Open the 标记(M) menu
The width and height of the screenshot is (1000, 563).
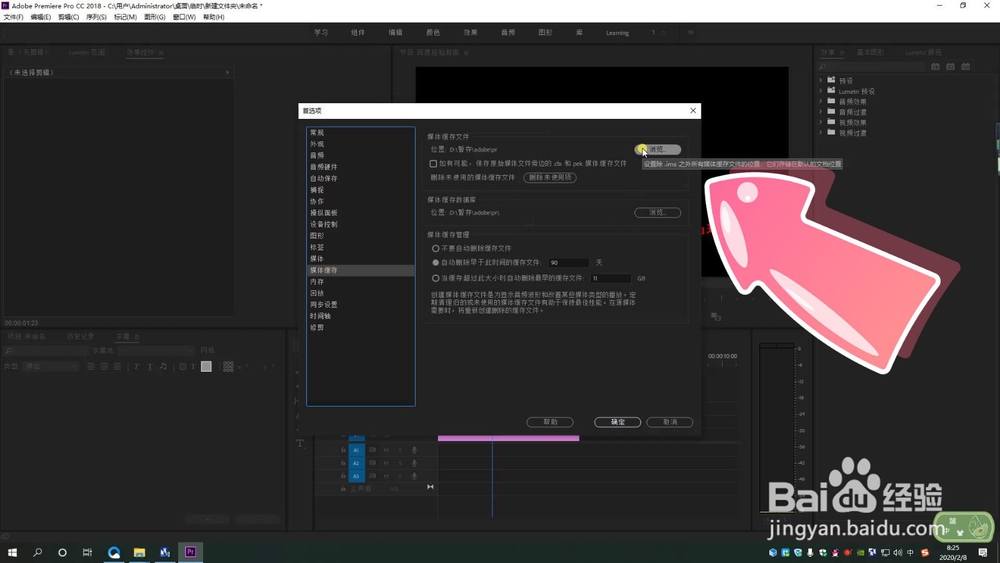(125, 17)
